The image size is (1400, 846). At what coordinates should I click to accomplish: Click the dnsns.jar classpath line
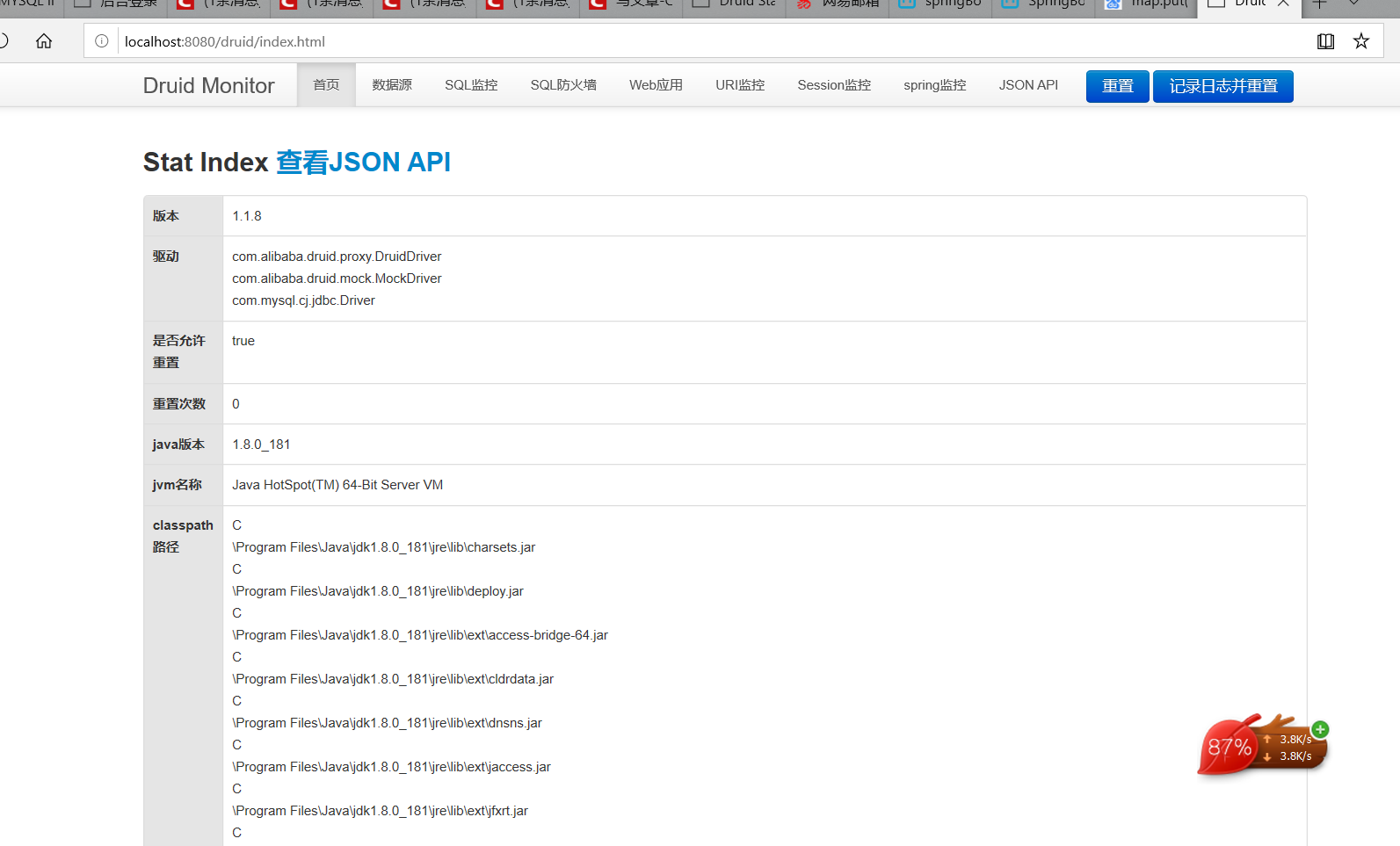click(388, 723)
